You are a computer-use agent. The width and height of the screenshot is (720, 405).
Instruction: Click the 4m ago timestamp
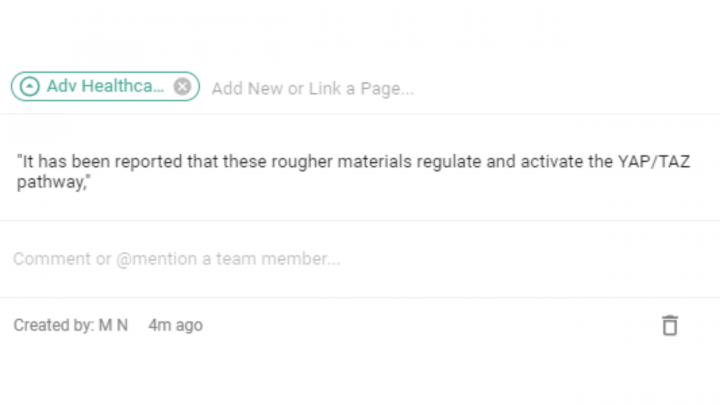(x=175, y=325)
